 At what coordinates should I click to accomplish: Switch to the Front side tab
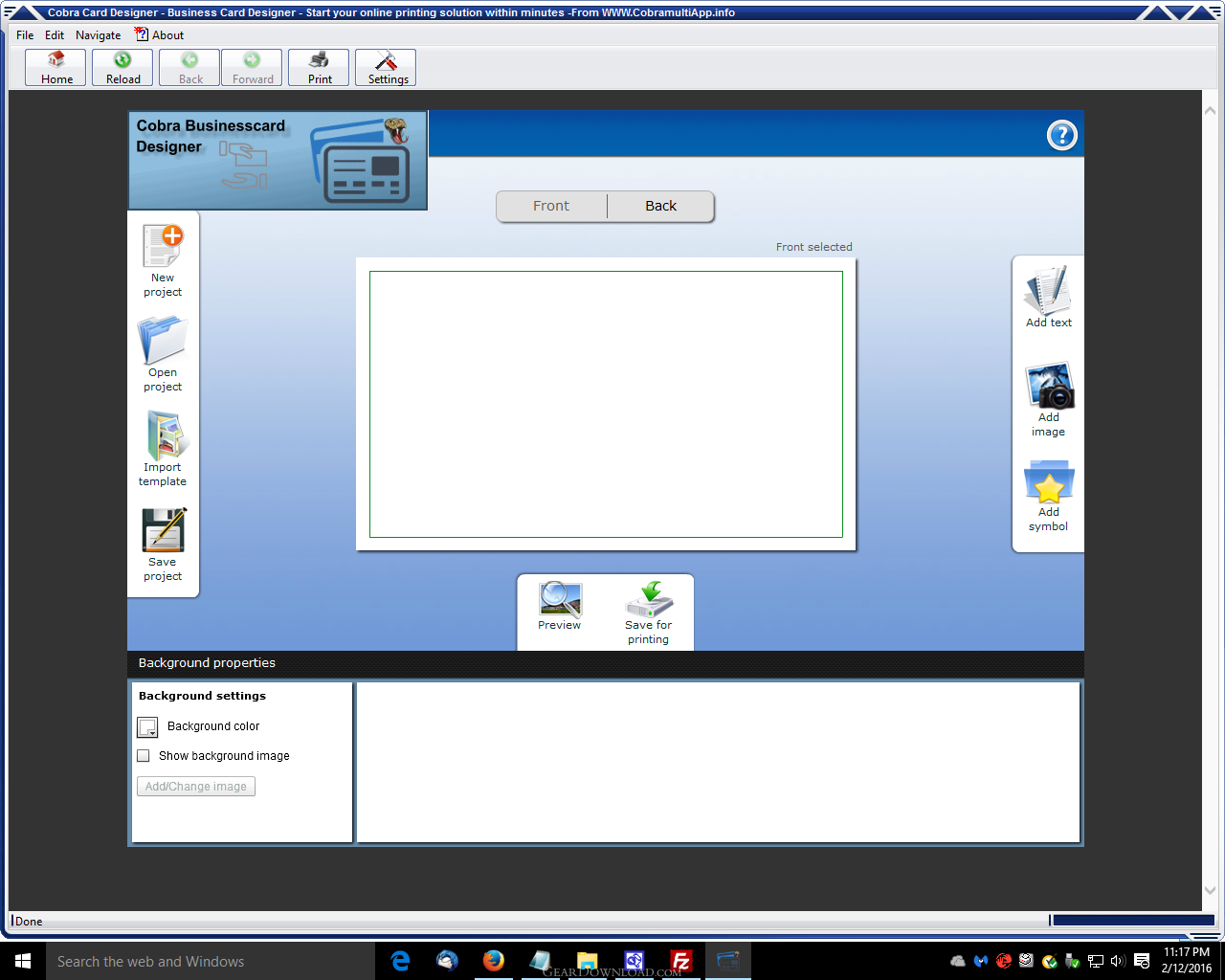click(x=551, y=206)
